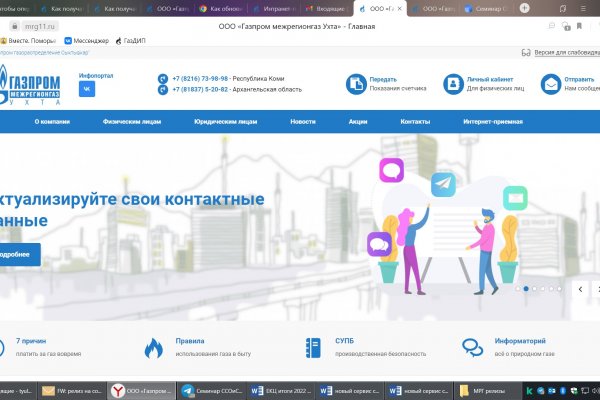Click the VK social network icon
Screen dimensions: 600x400
click(x=87, y=89)
